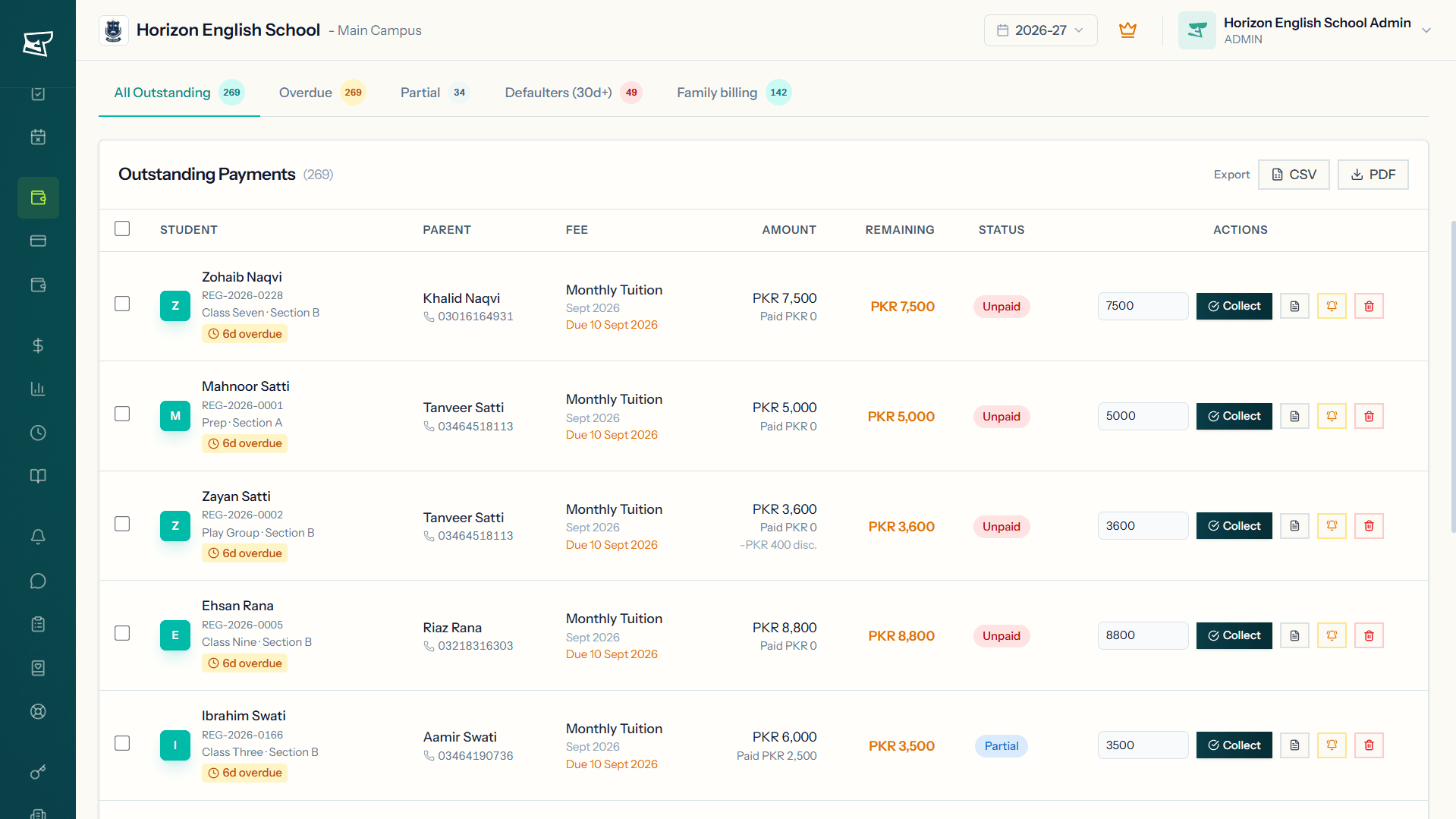The width and height of the screenshot is (1456, 819).
Task: Open the clock icon in the sidebar
Action: tap(38, 433)
